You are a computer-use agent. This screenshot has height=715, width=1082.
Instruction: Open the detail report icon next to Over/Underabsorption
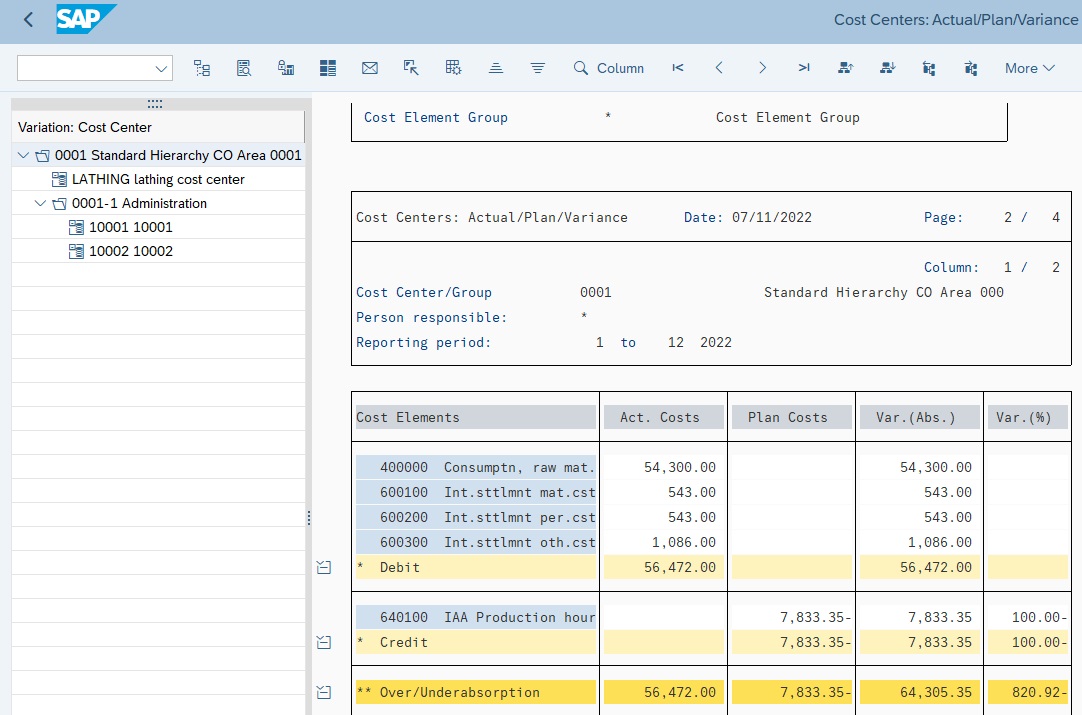[323, 691]
